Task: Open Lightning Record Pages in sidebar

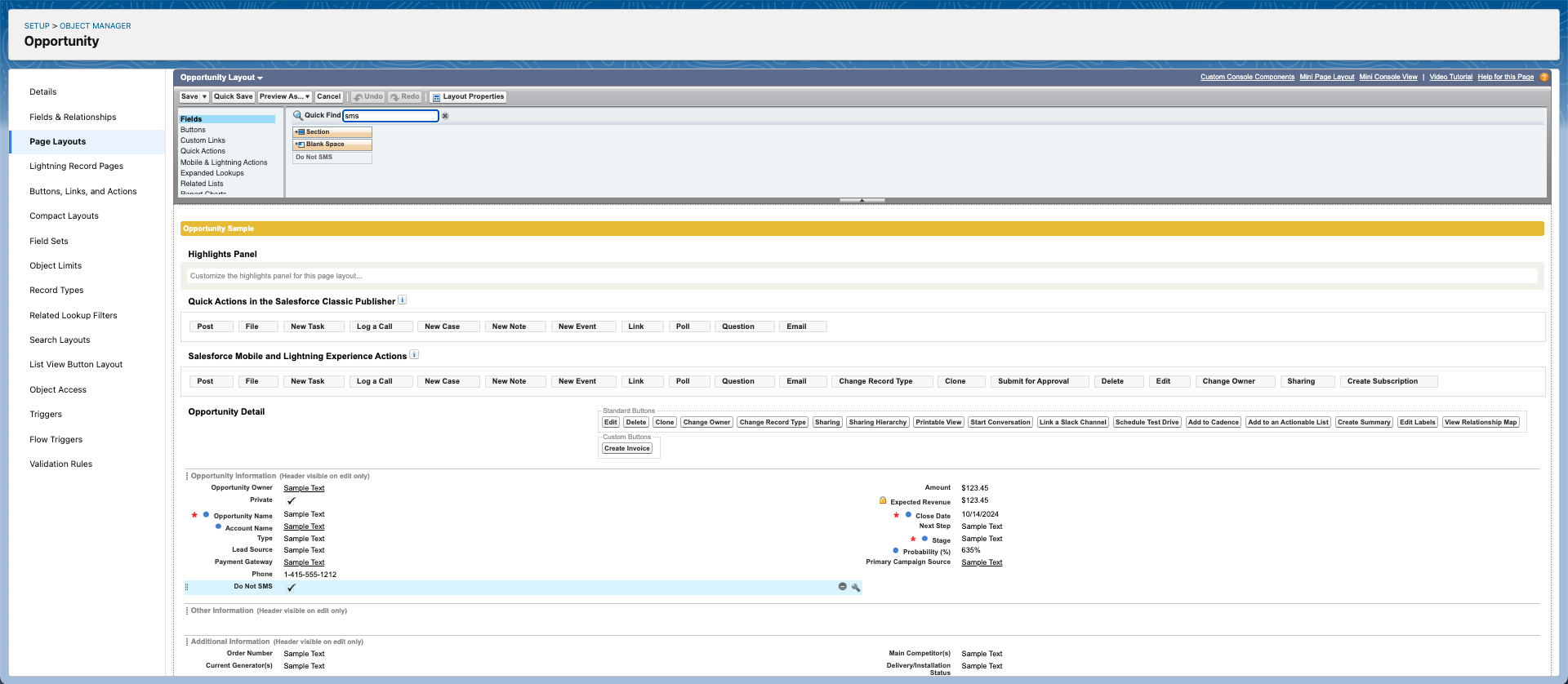Action: coord(76,166)
